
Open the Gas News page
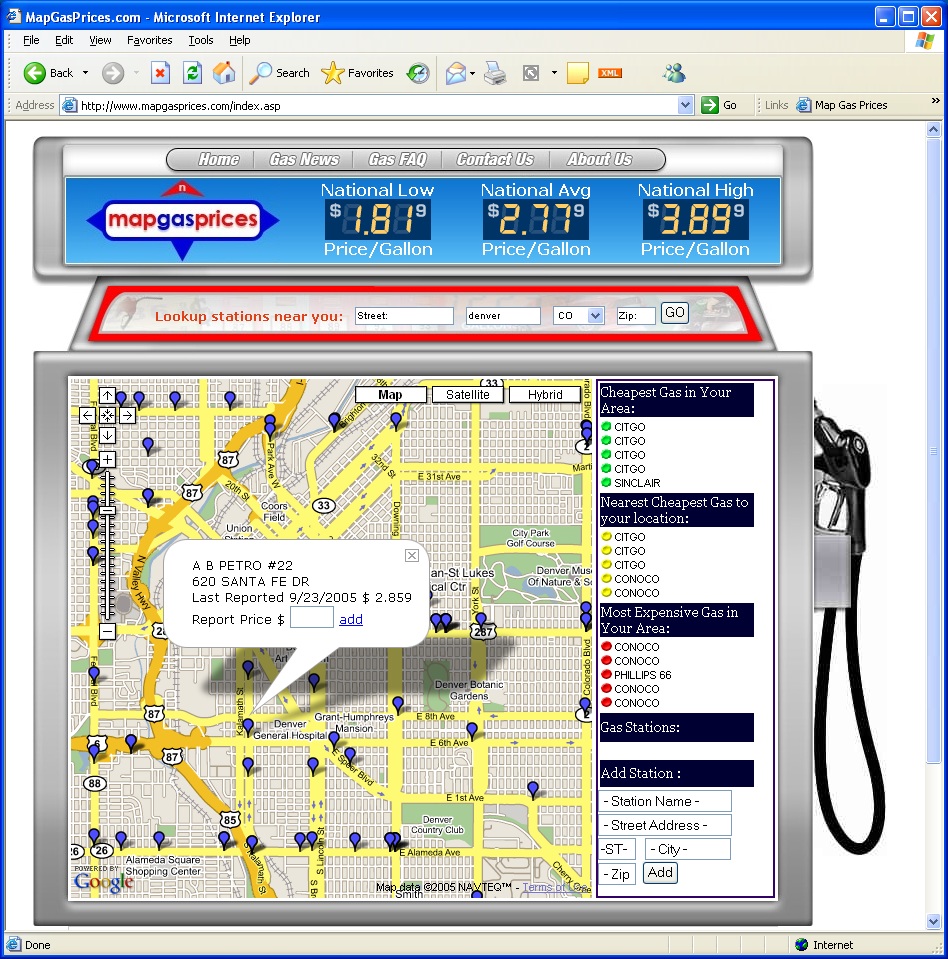coord(304,160)
